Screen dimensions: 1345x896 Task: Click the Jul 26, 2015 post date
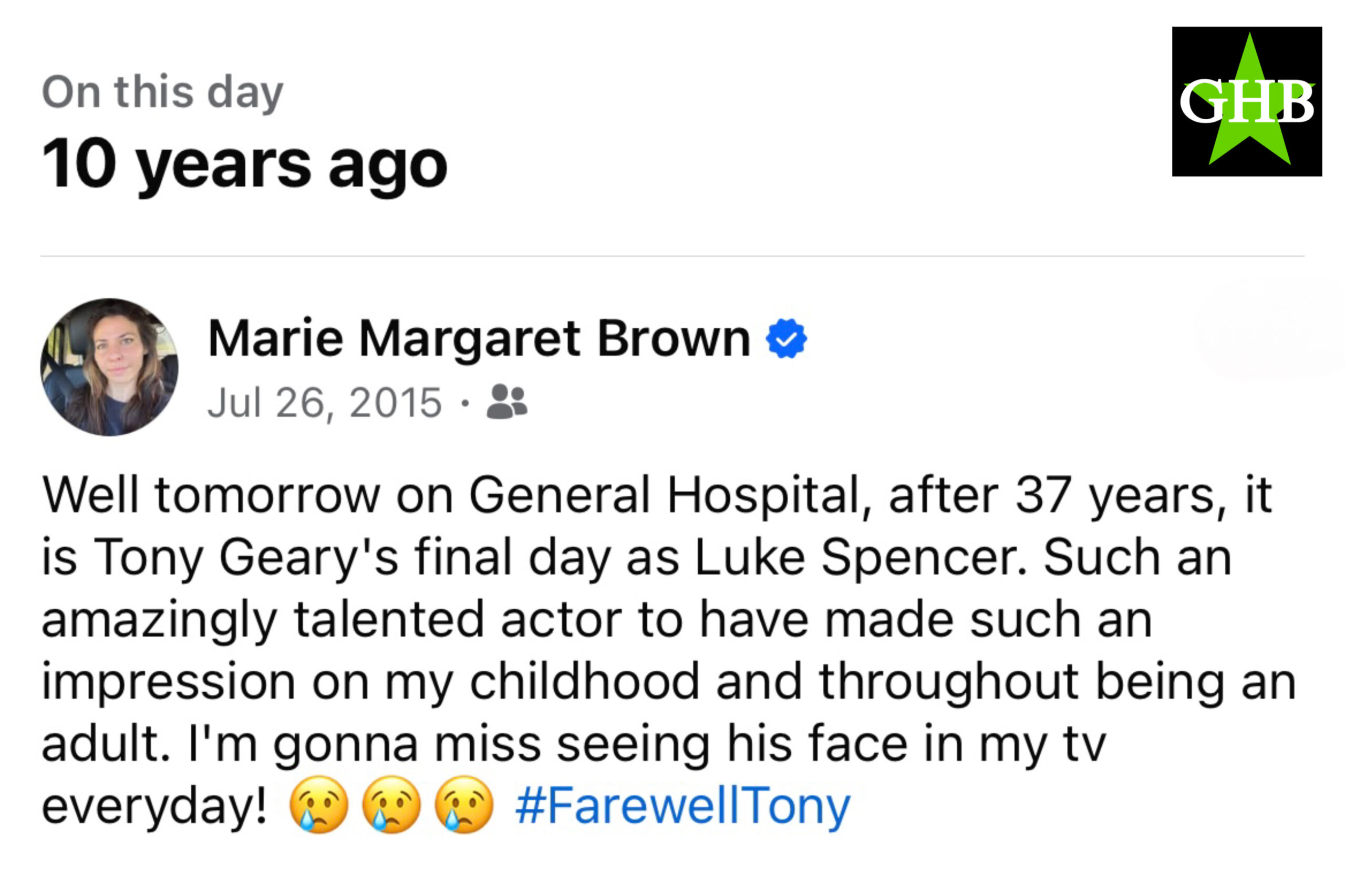point(325,403)
